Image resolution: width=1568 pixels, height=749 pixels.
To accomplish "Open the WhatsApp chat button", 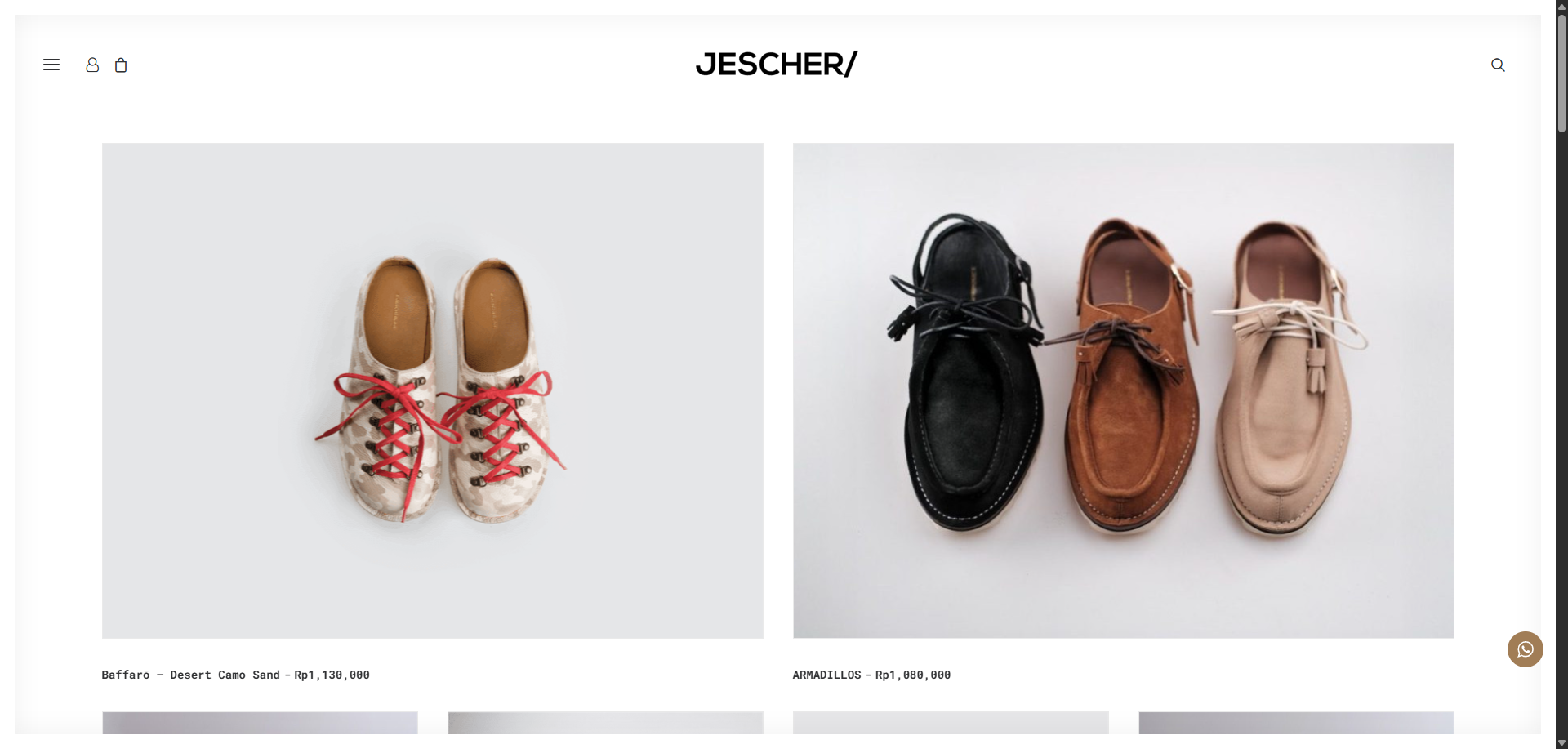I will [1525, 649].
